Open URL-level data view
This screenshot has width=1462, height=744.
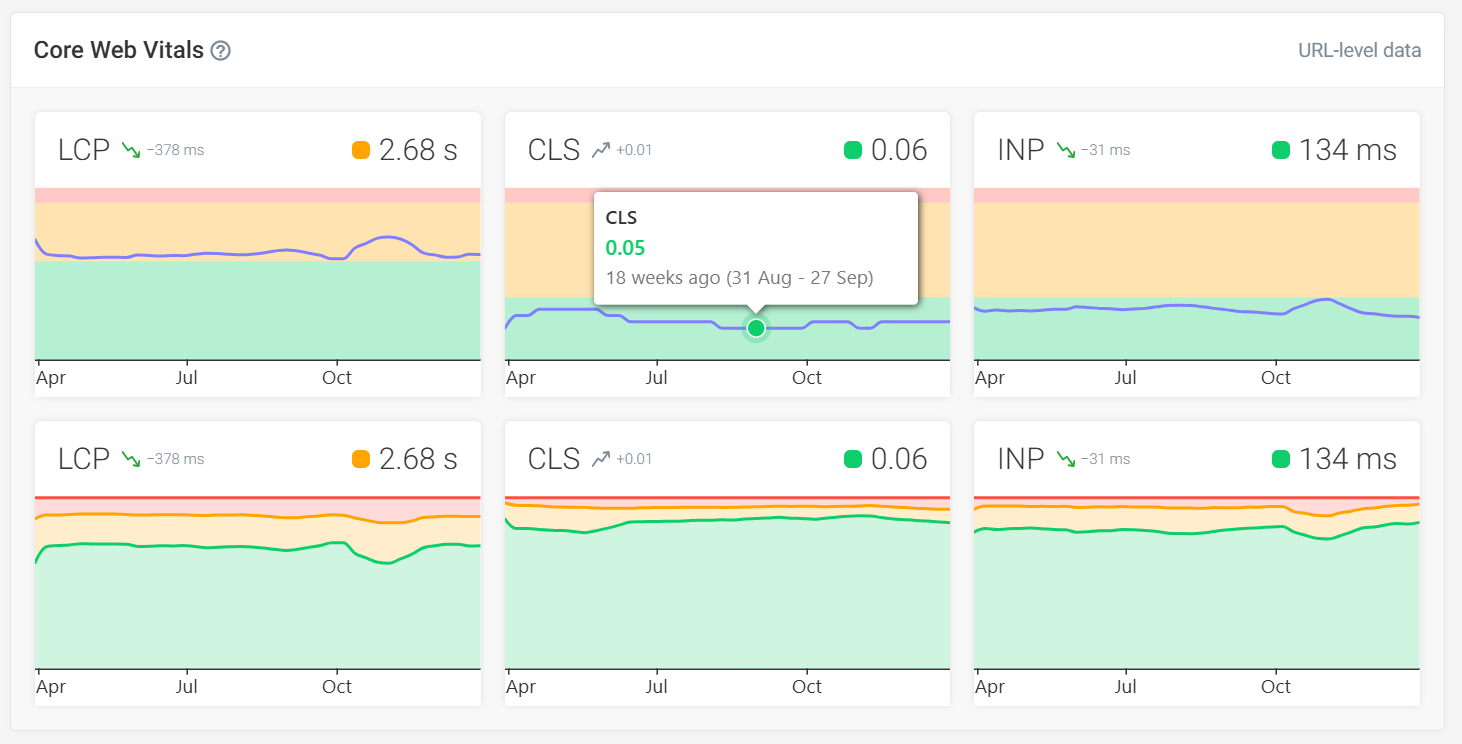coord(1359,50)
